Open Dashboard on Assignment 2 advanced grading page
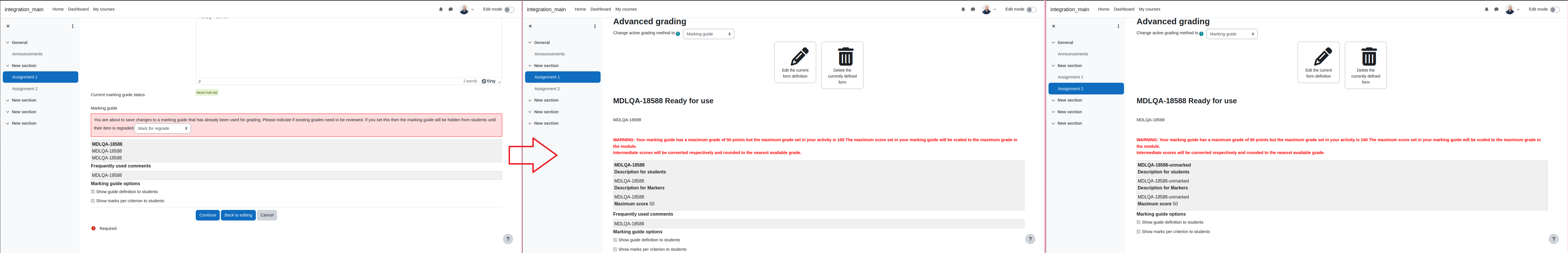The image size is (1568, 253). pos(1124,9)
